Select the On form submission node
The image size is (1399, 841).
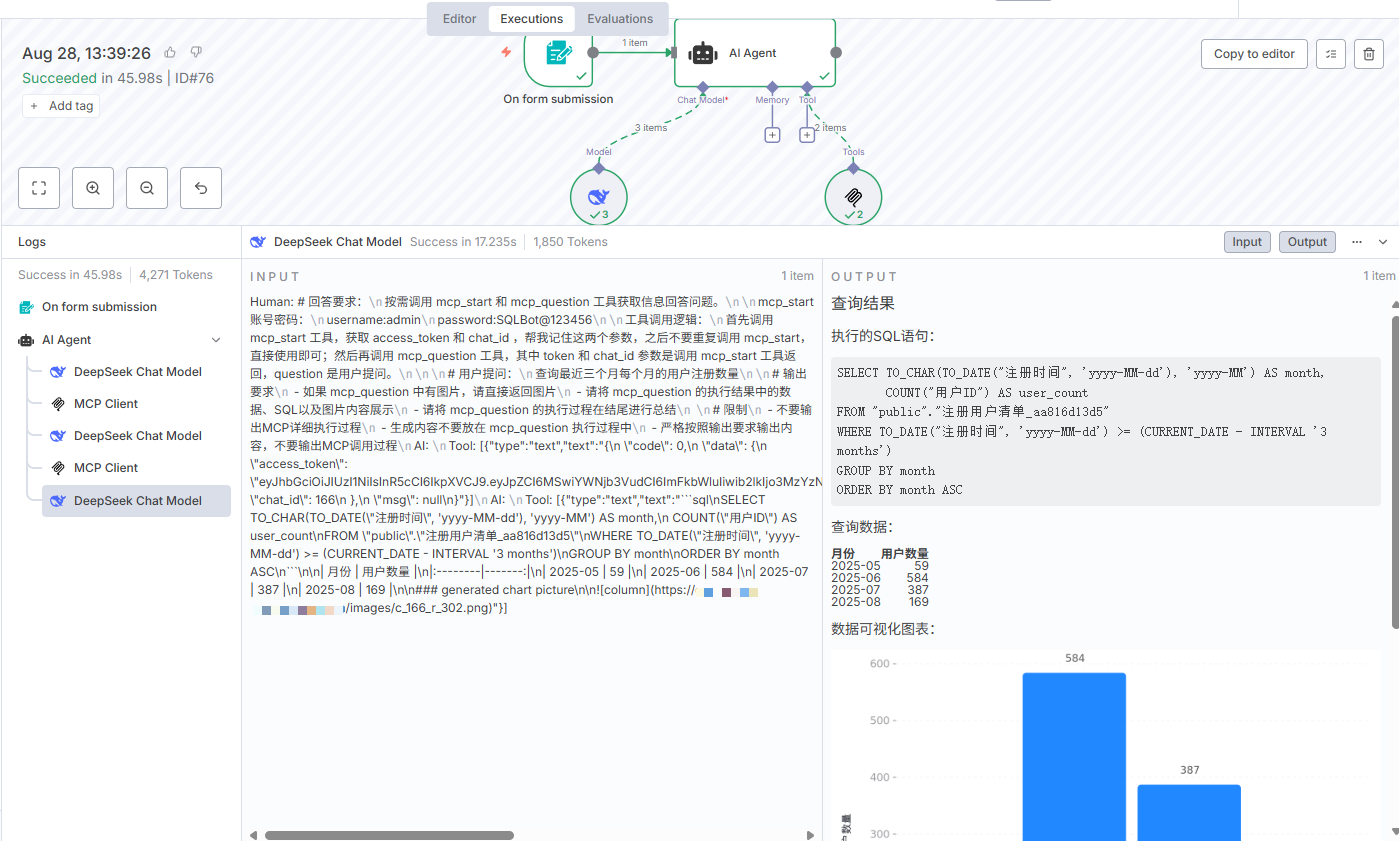[x=558, y=56]
